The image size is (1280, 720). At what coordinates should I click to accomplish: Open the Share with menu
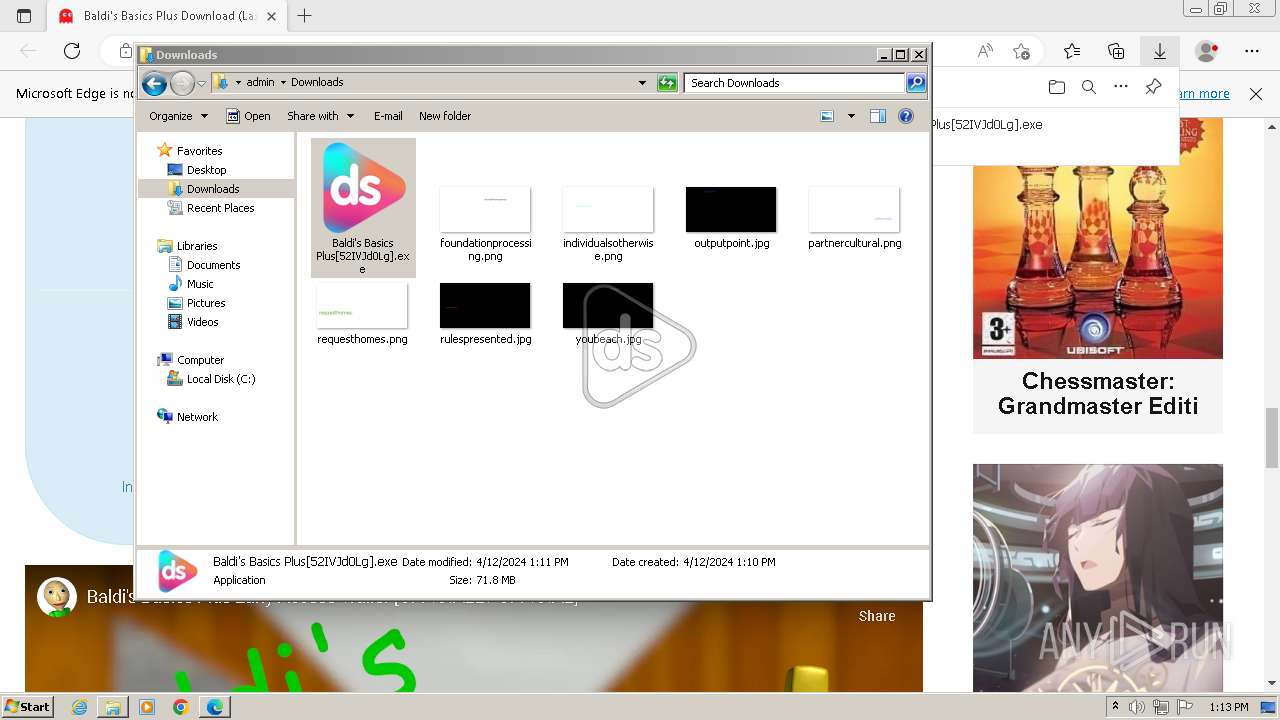319,116
